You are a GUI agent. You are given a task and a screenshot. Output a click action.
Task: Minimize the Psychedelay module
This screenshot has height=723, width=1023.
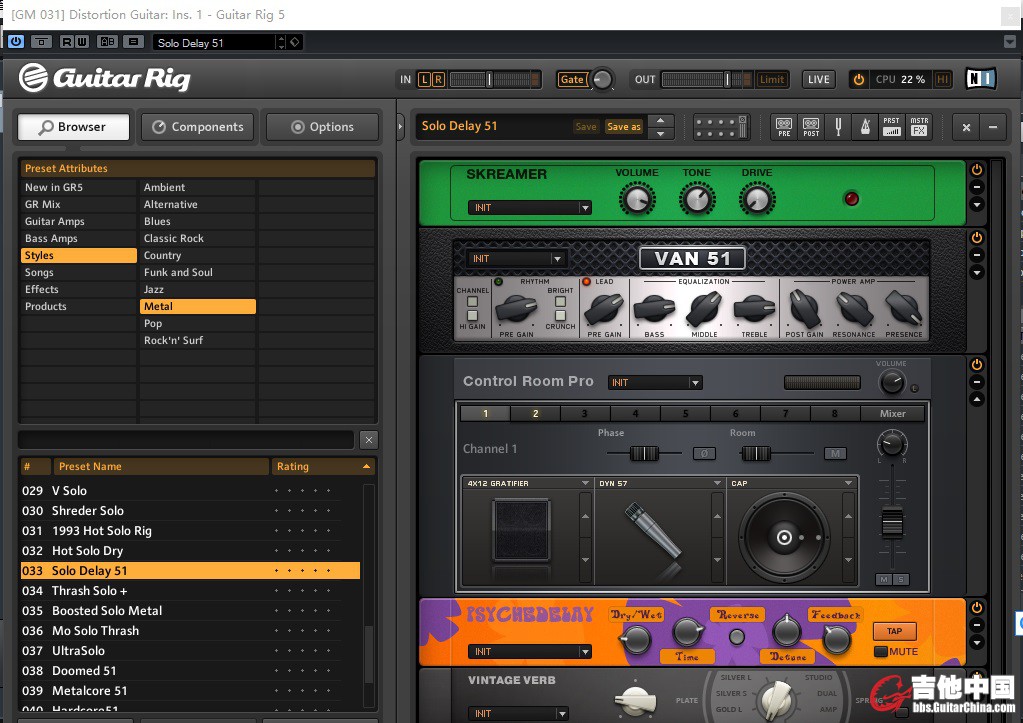coord(977,625)
